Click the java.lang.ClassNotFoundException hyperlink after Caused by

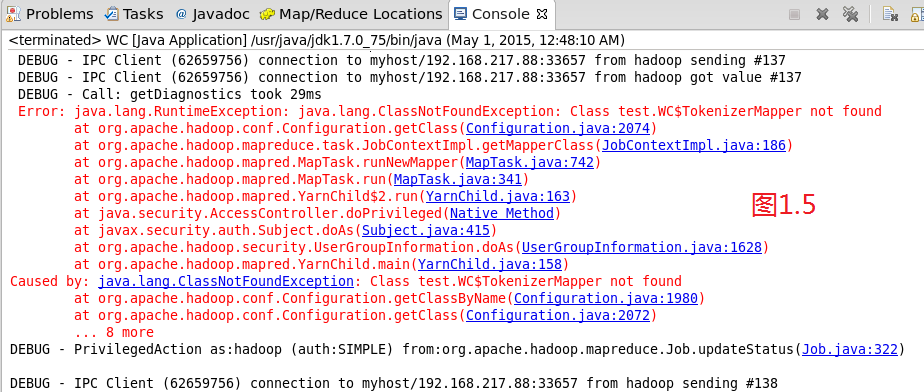(x=226, y=281)
